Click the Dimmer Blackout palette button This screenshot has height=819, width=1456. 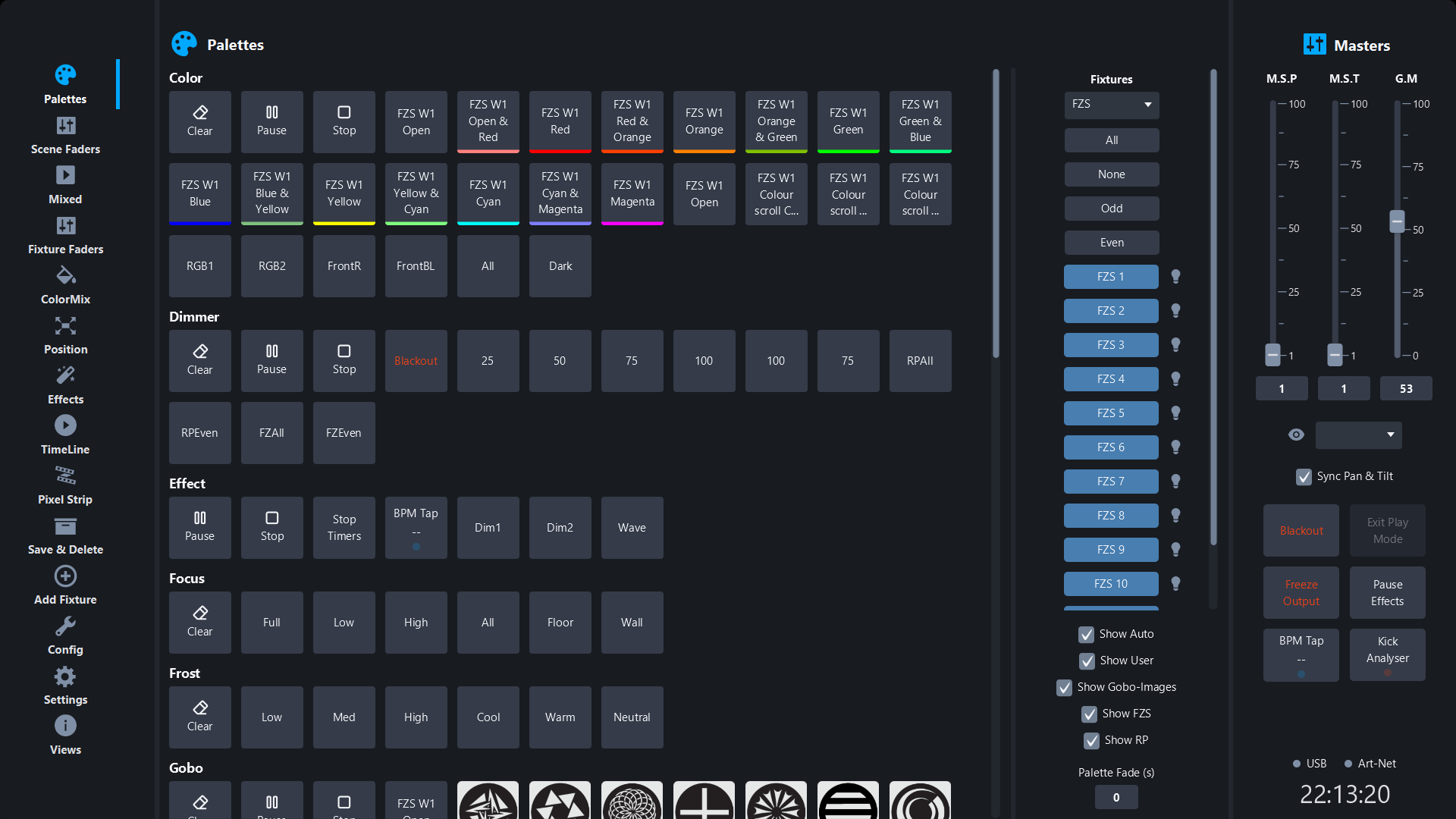point(416,361)
